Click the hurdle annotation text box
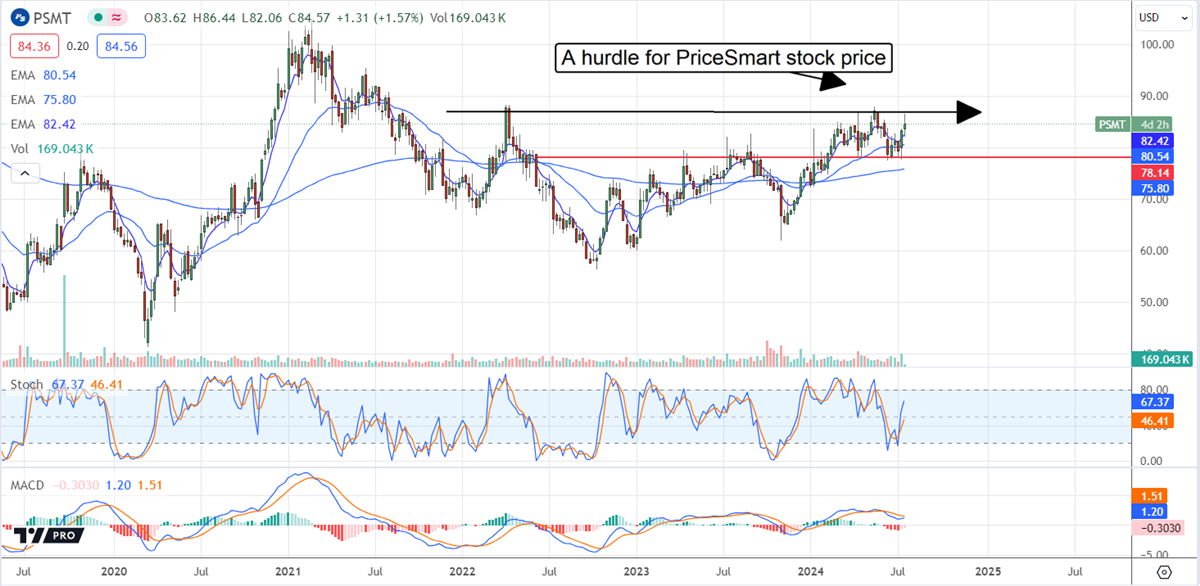The width and height of the screenshot is (1200, 586). tap(723, 60)
